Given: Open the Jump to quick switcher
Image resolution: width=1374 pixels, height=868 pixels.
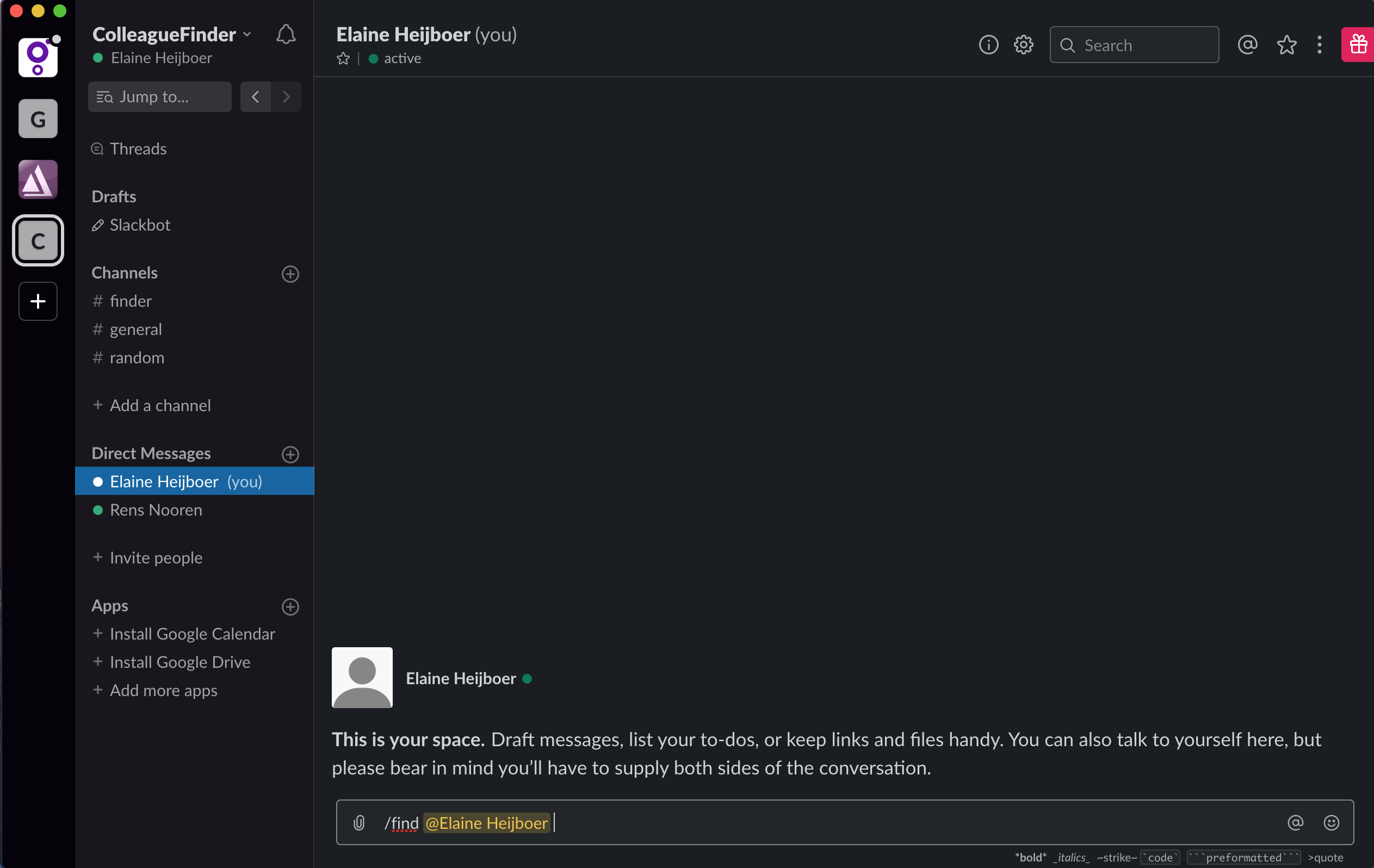Looking at the screenshot, I should coord(160,96).
